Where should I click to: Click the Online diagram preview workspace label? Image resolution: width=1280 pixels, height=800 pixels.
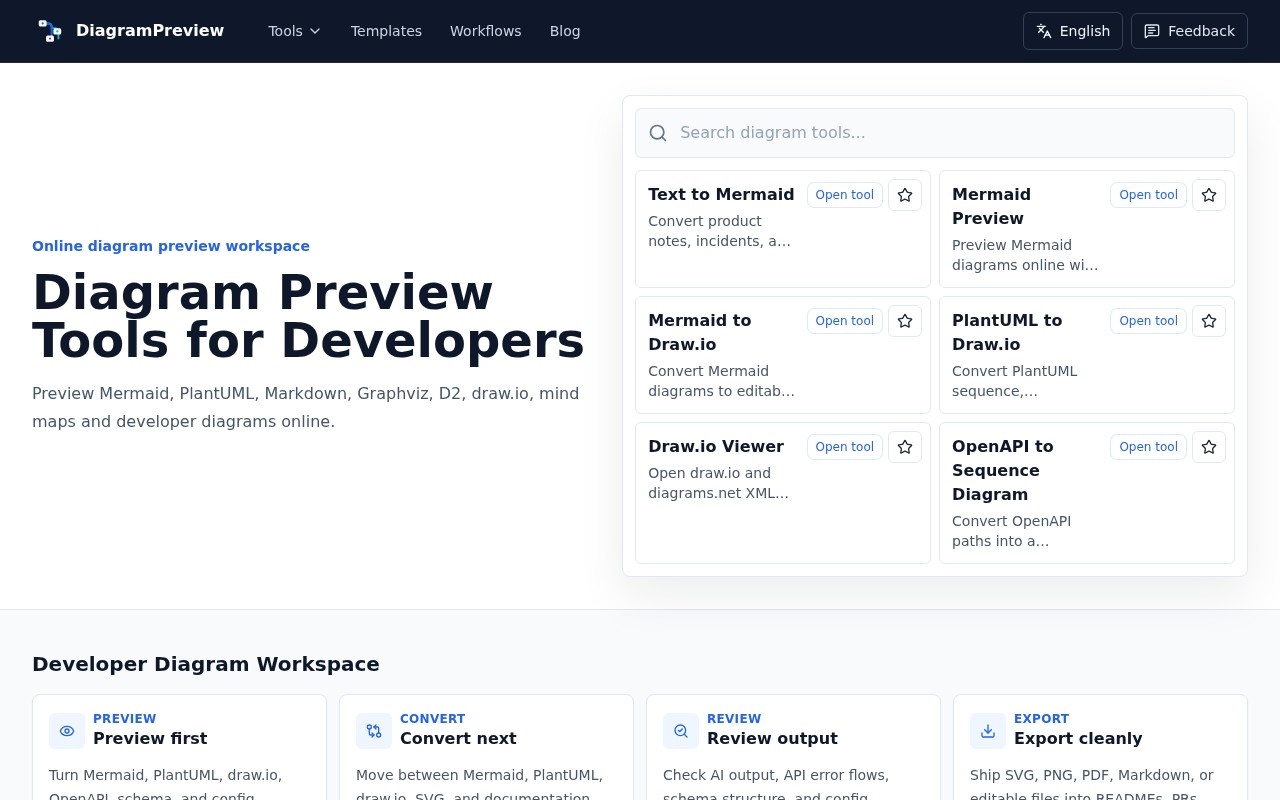(171, 246)
